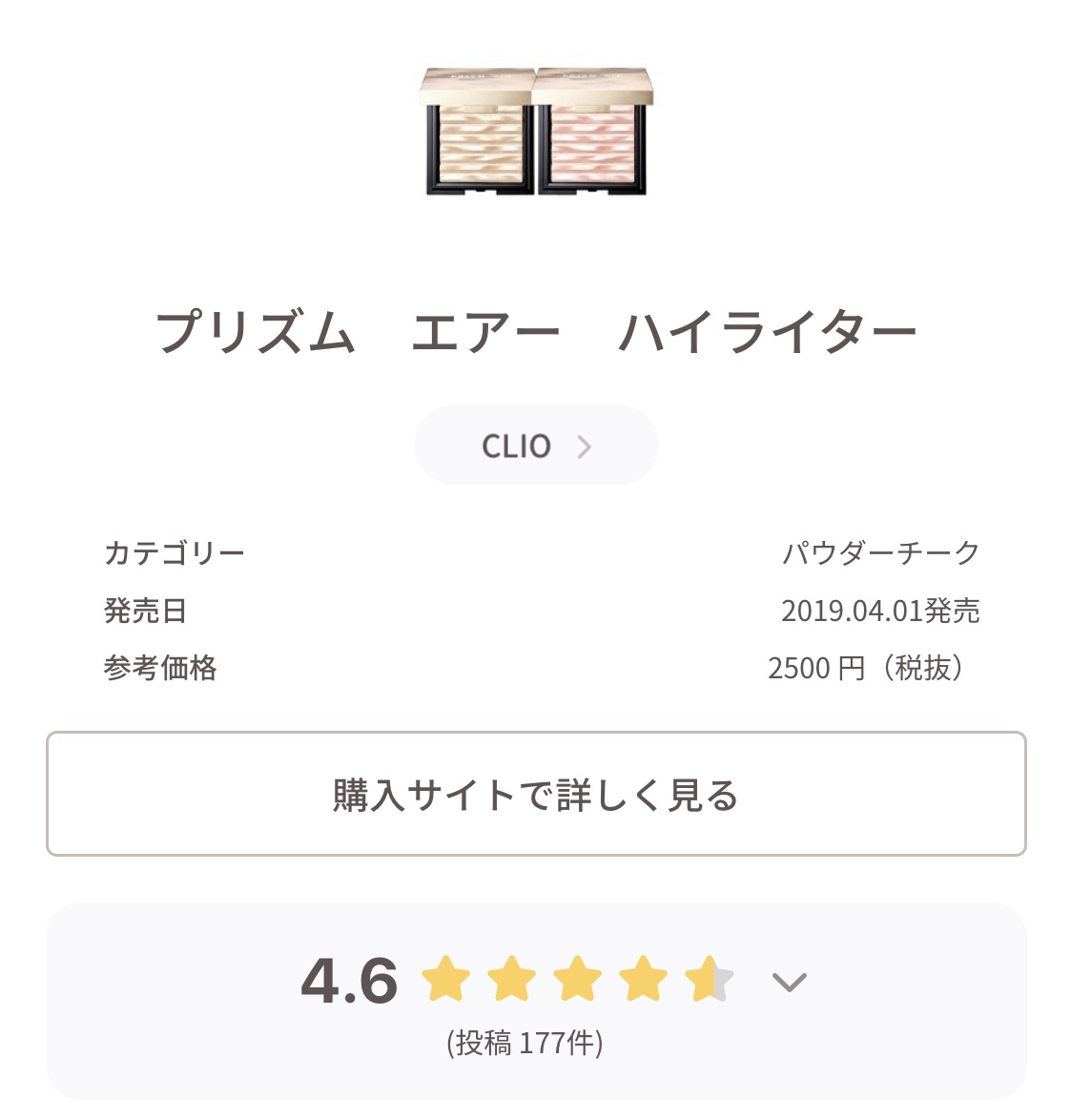Click the fourth yellow rating star

pyautogui.click(x=644, y=979)
